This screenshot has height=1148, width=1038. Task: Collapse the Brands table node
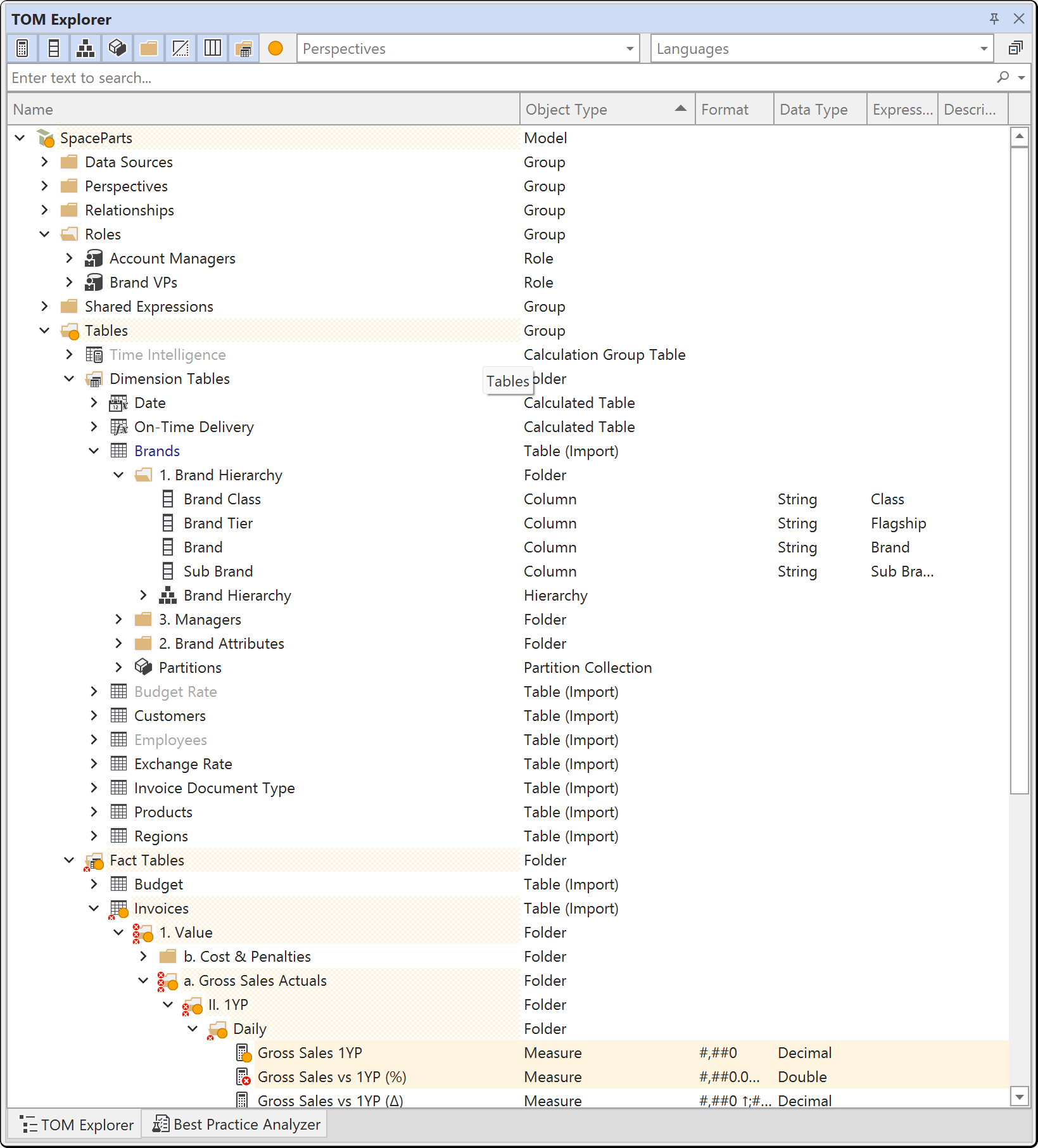(94, 451)
